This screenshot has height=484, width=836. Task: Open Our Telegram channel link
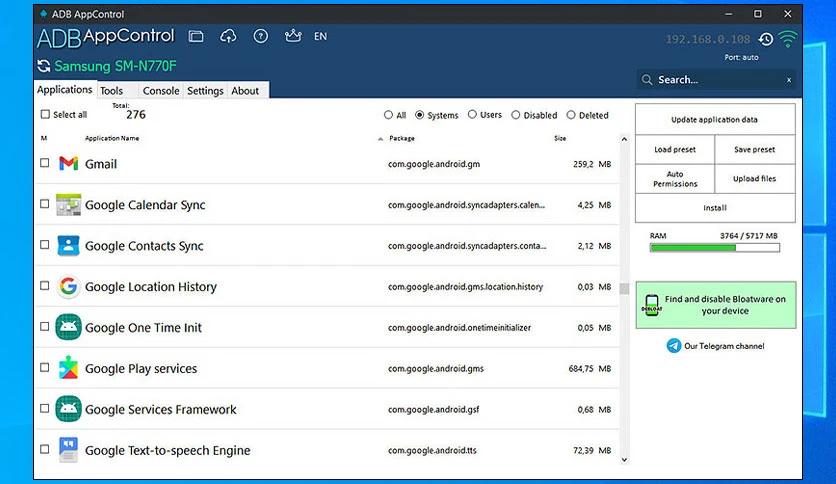pyautogui.click(x=724, y=346)
